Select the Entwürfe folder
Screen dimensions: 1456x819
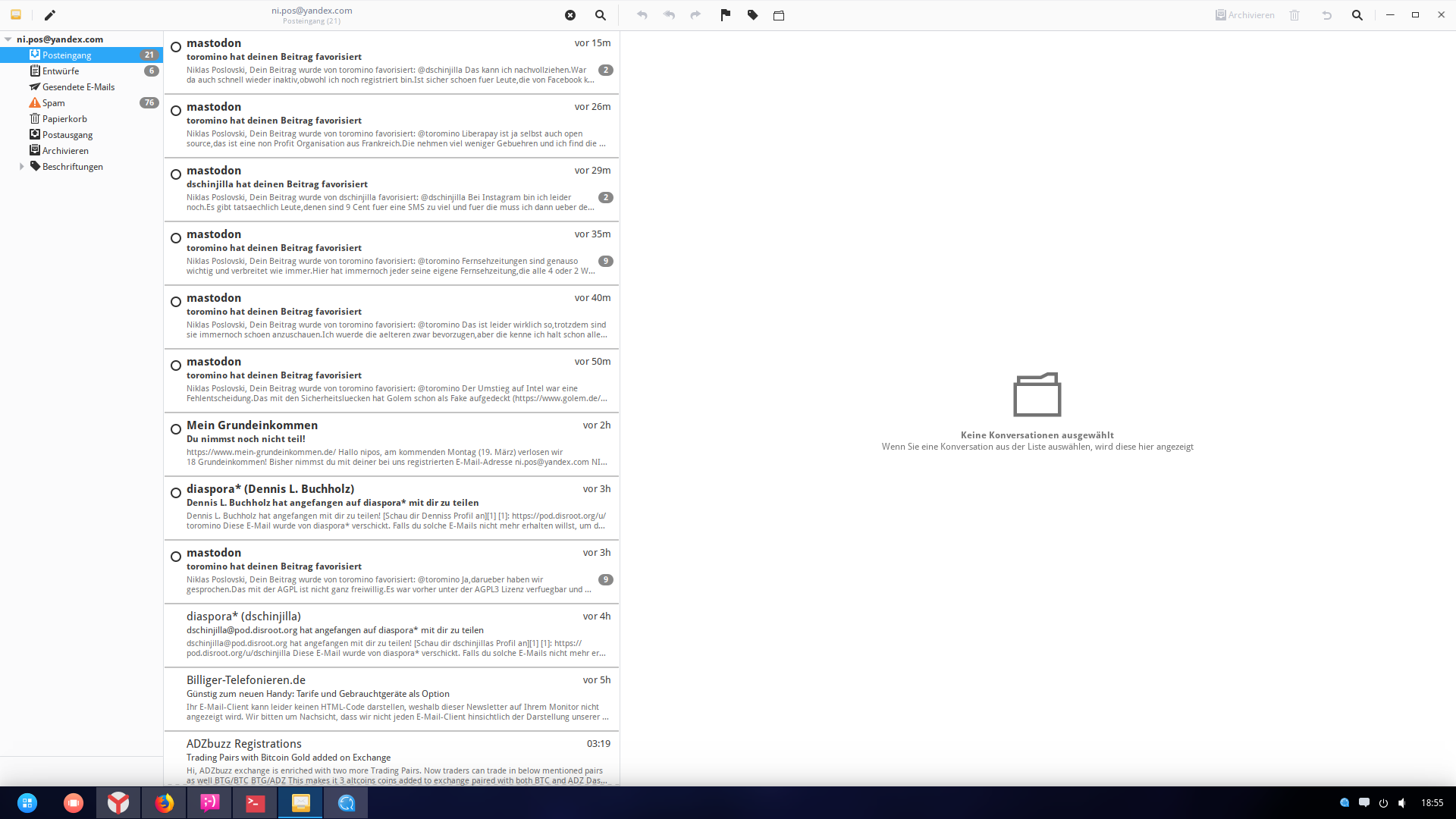click(x=61, y=71)
